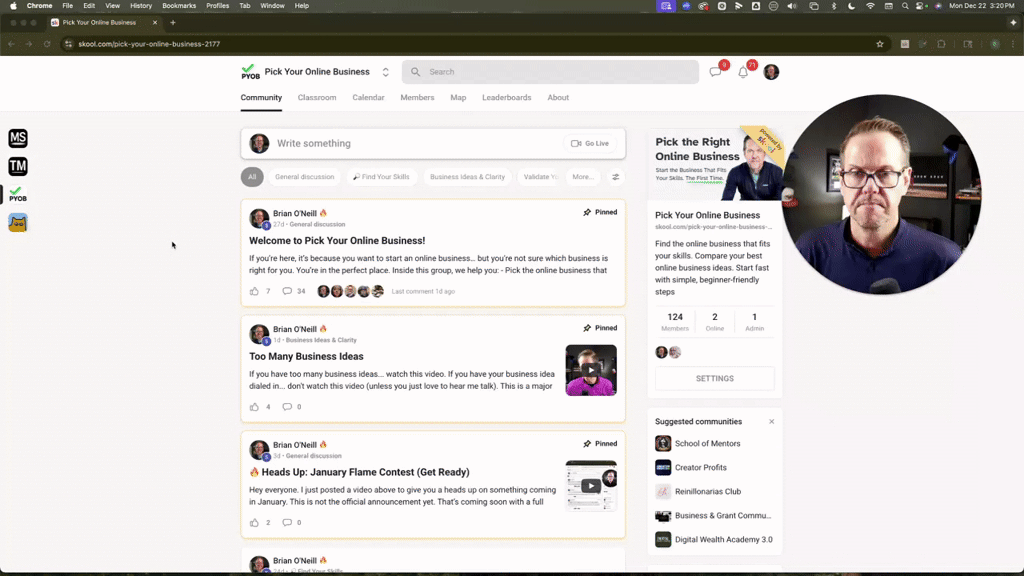1024x576 pixels.
Task: Select the TM community in the sidebar
Action: click(18, 166)
